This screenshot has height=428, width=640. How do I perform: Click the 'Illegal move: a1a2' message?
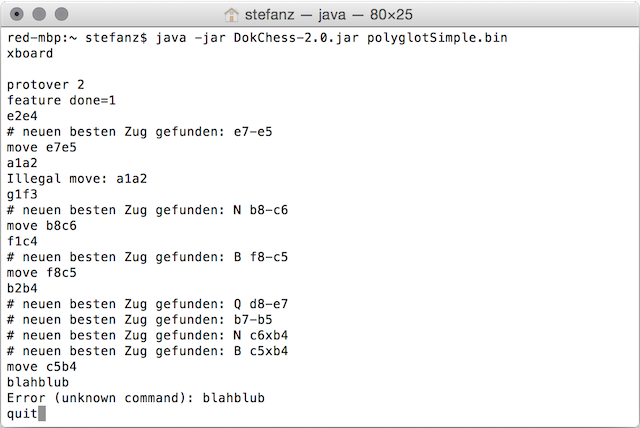click(x=77, y=179)
